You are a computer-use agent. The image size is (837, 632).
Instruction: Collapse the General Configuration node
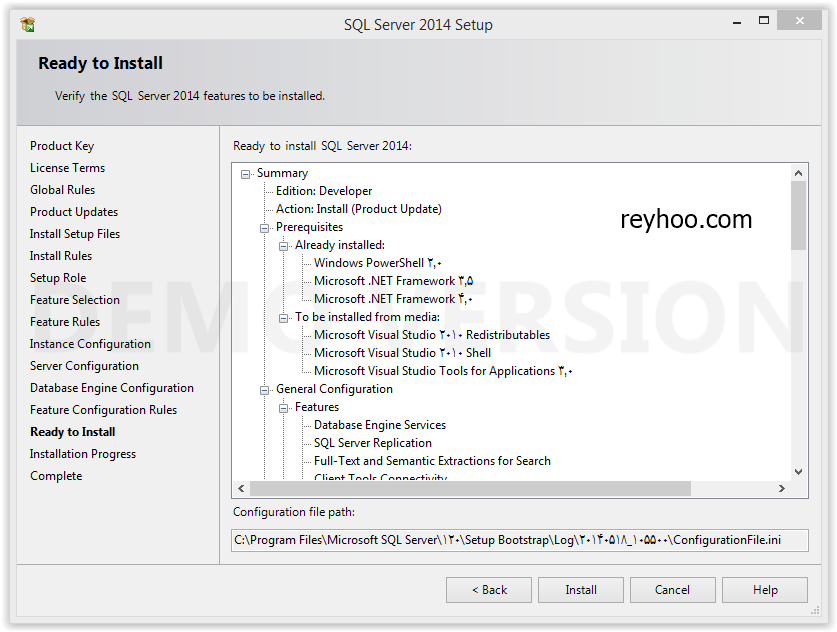(265, 390)
